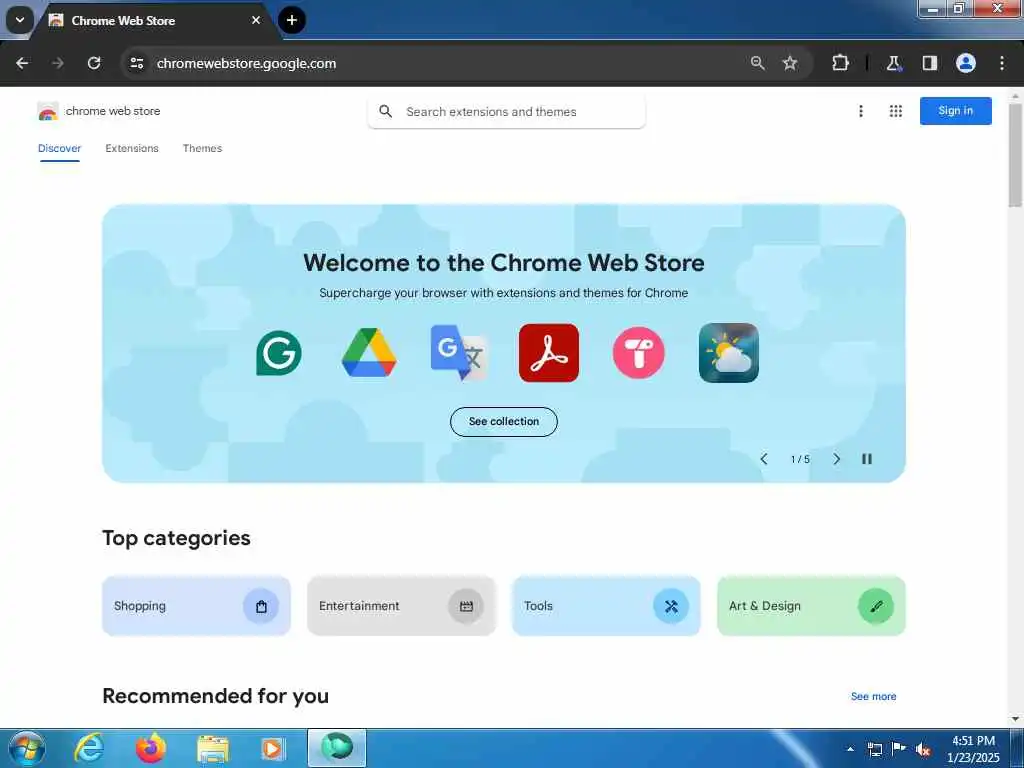Switch to the Discover tab
The height and width of the screenshot is (768, 1024).
(59, 148)
